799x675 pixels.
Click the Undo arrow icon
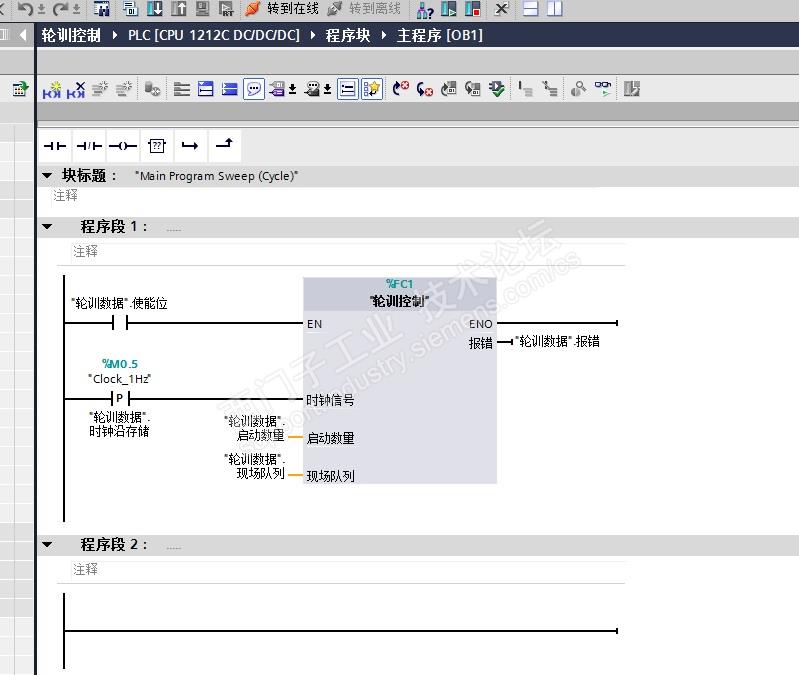tap(25, 9)
